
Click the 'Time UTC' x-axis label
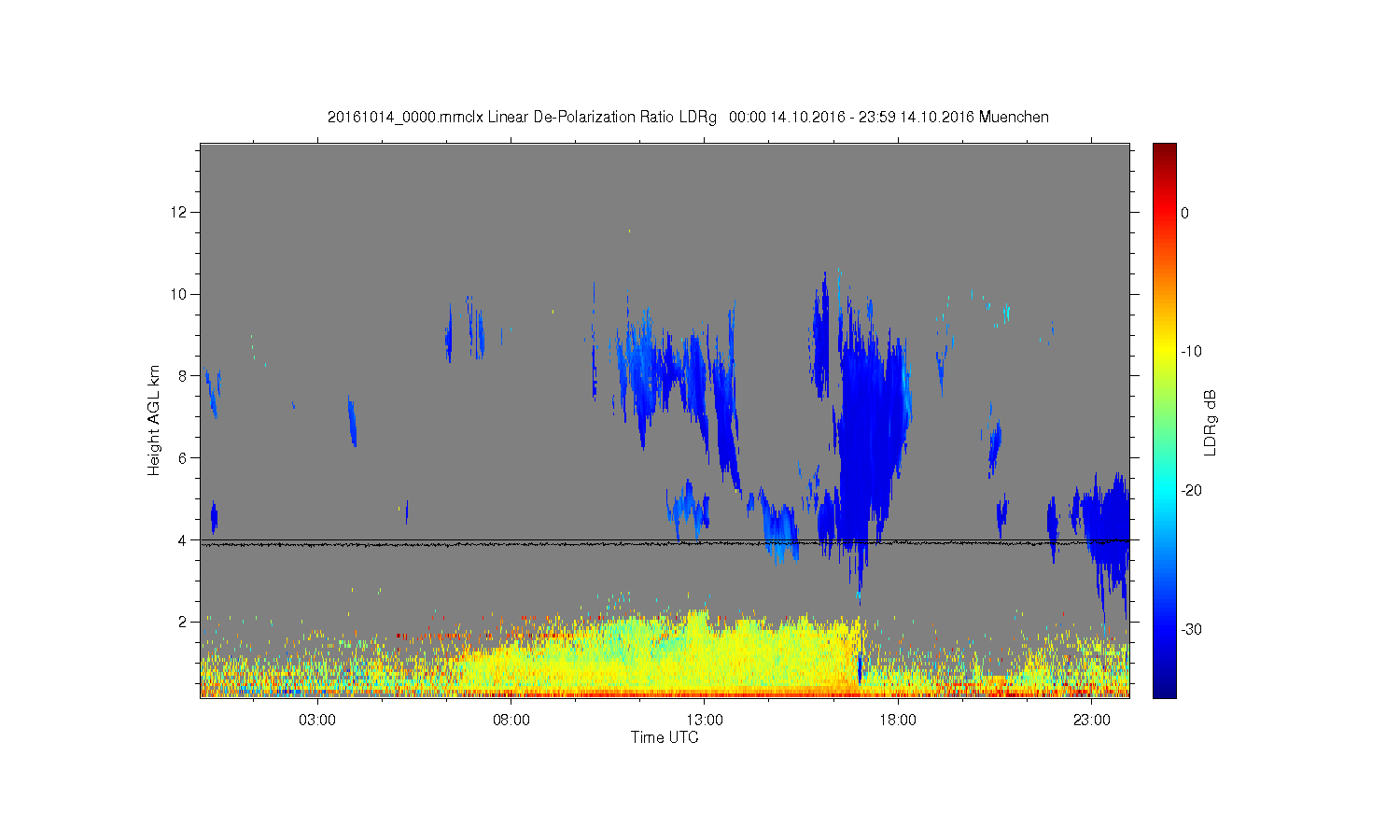pos(665,737)
